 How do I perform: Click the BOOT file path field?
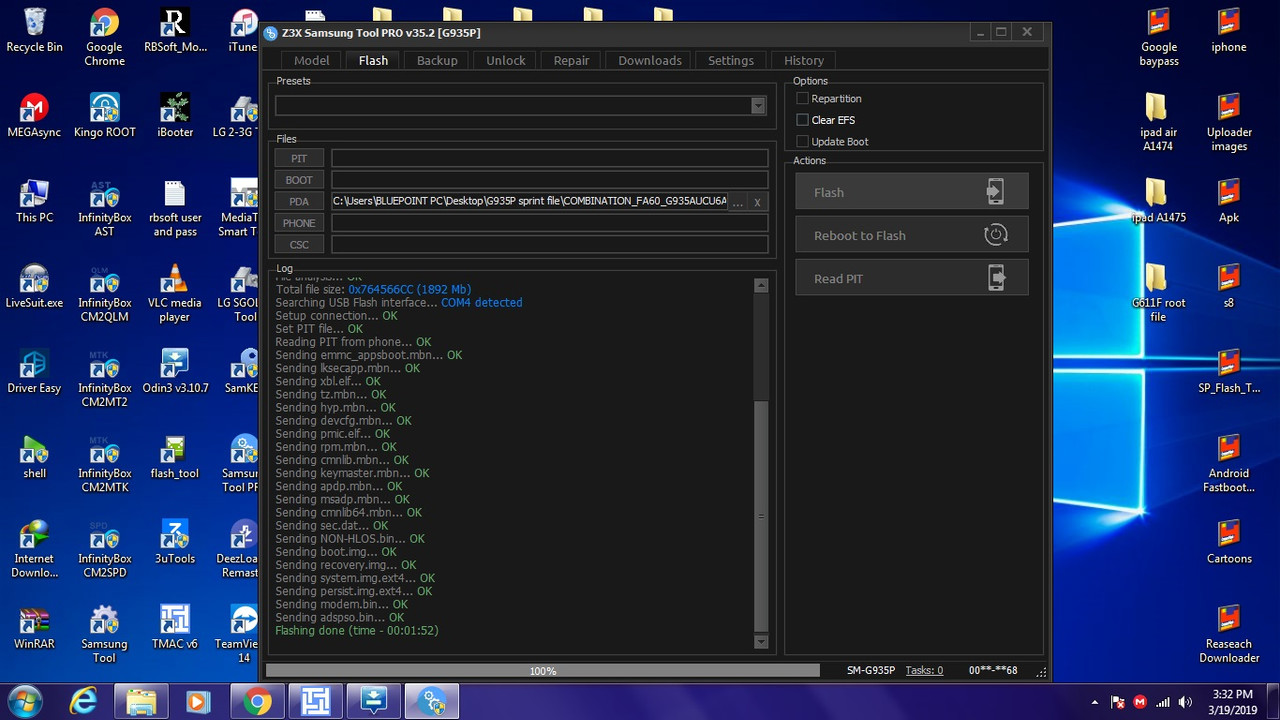(x=550, y=180)
